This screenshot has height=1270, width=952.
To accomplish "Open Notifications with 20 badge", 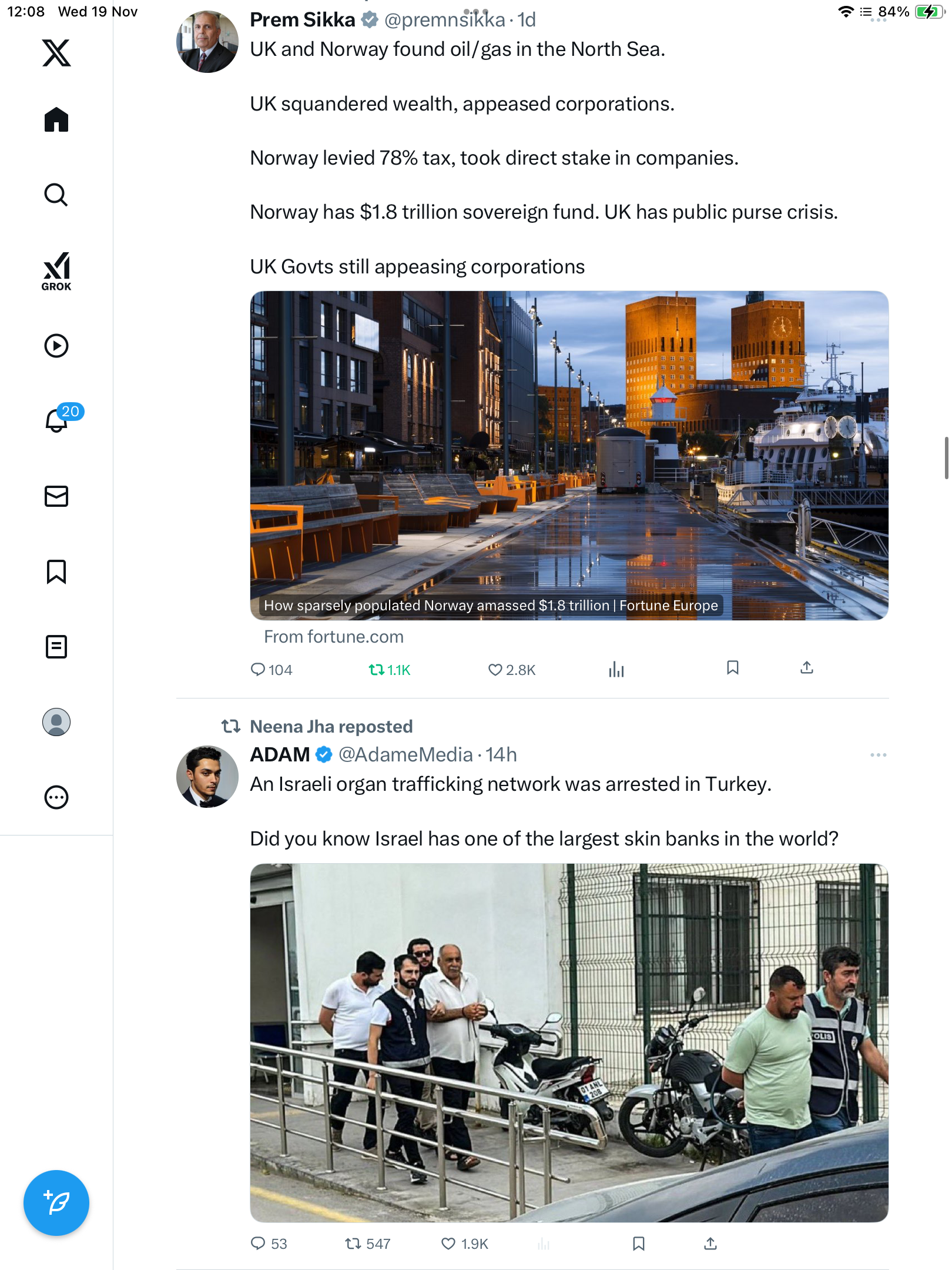I will point(56,420).
